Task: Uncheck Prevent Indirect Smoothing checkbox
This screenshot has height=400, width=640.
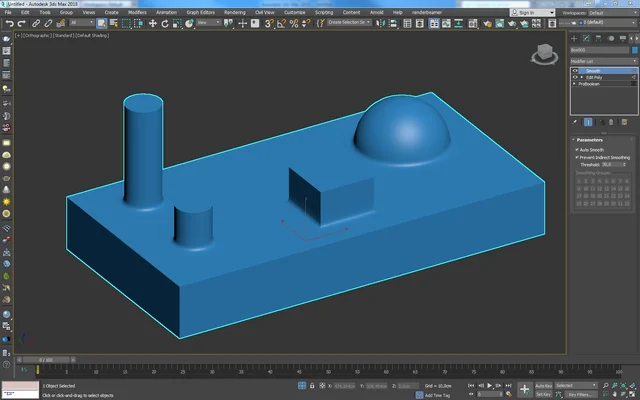Action: point(577,157)
